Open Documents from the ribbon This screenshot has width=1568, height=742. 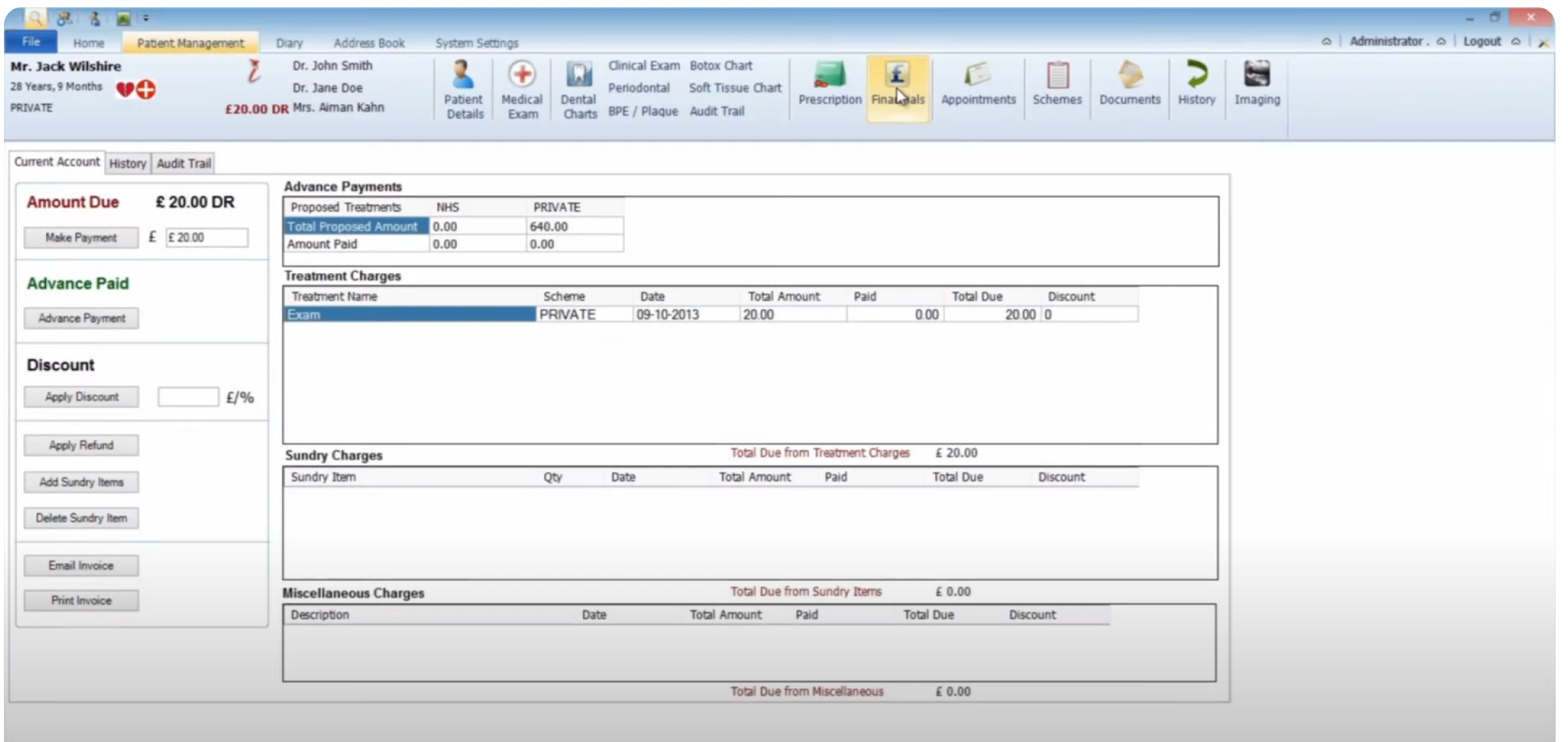1130,83
